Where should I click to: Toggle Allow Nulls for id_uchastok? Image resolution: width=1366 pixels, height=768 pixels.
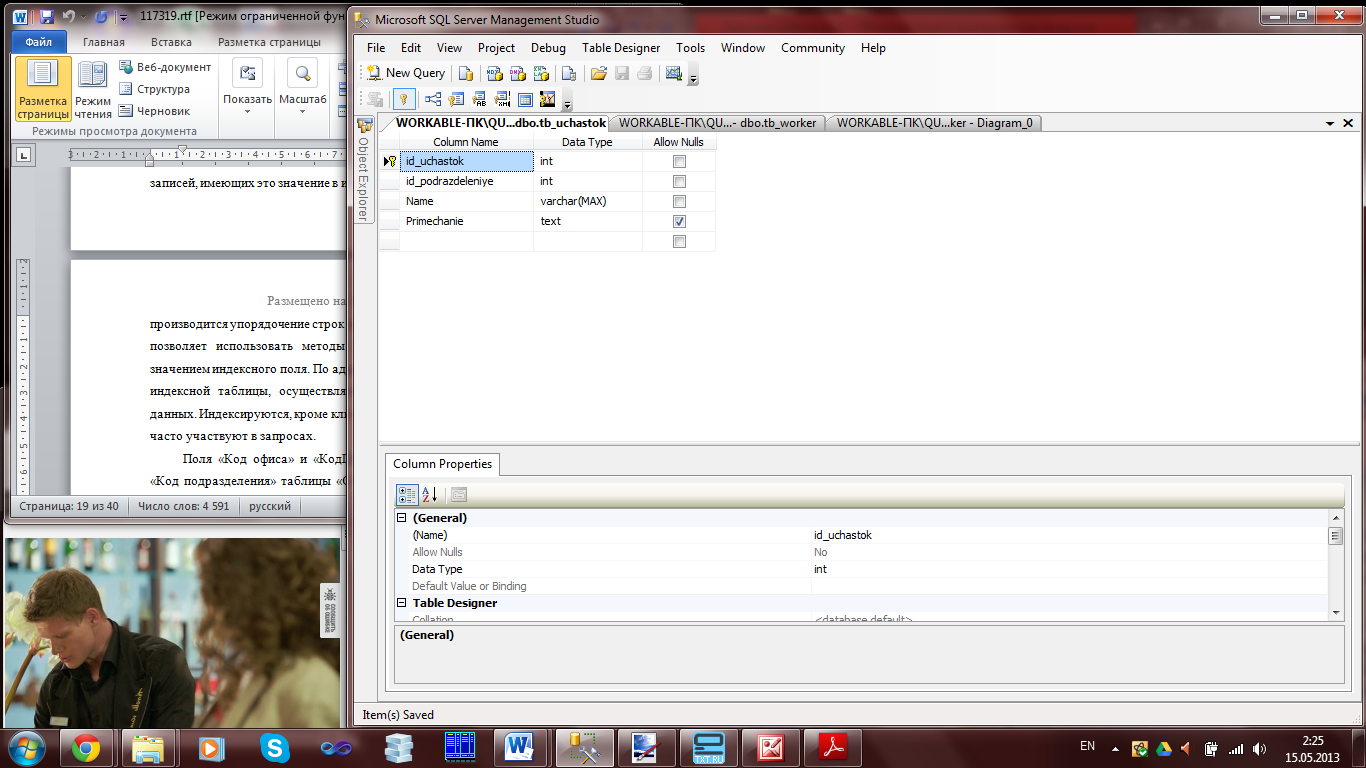[x=679, y=161]
